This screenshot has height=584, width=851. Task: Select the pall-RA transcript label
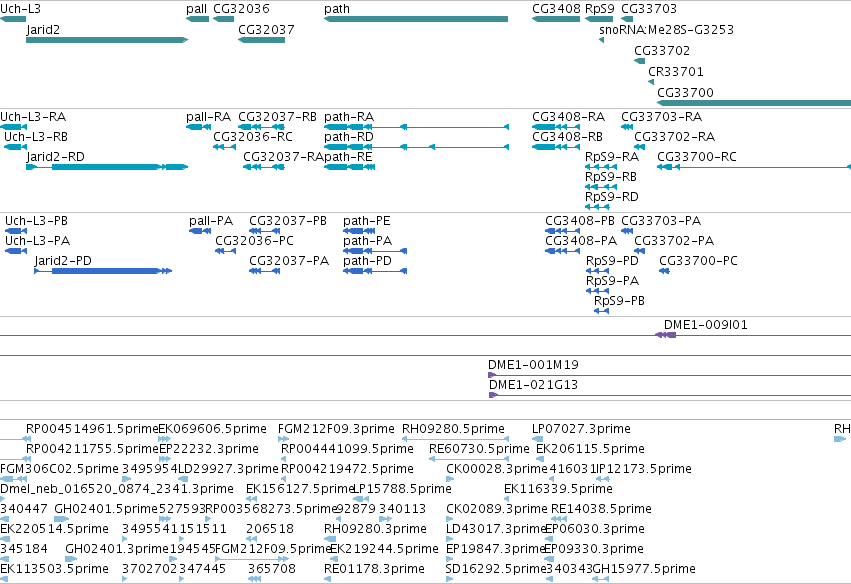(208, 117)
